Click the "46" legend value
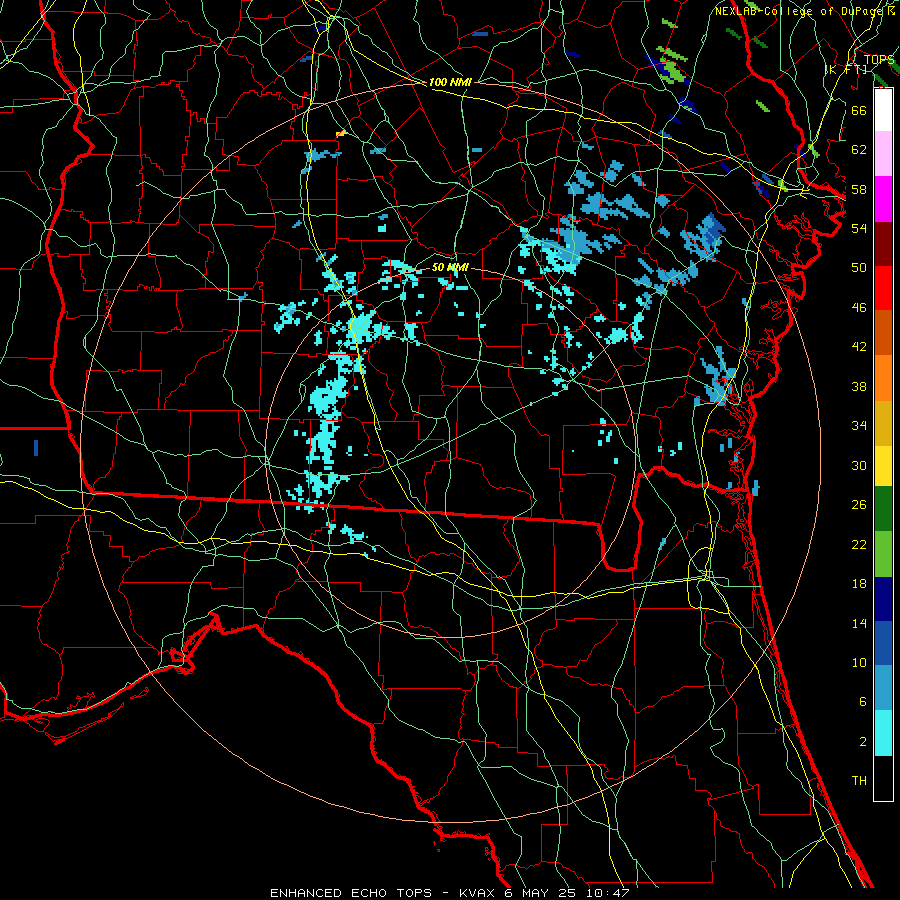The image size is (900, 900). [x=859, y=308]
